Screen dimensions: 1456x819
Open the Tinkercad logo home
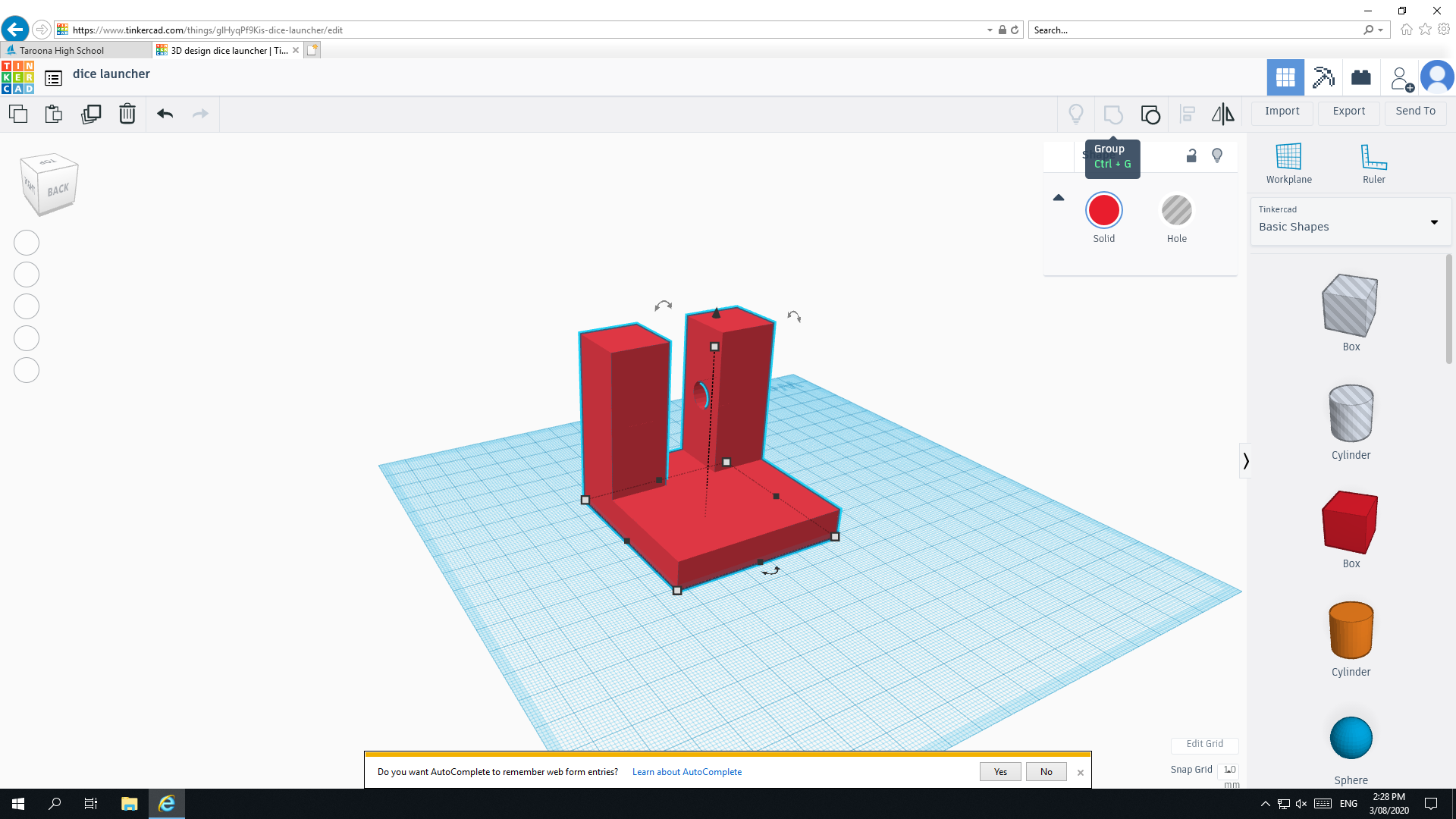click(x=17, y=77)
